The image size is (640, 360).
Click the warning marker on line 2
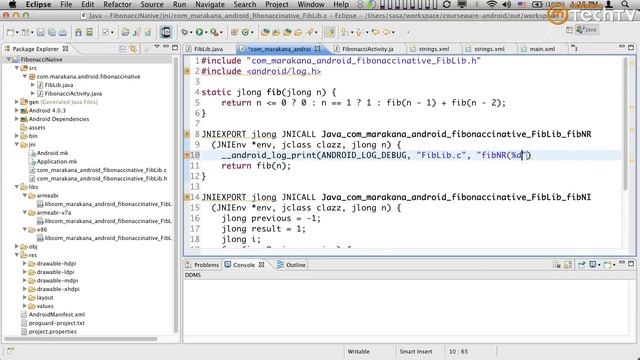187,71
